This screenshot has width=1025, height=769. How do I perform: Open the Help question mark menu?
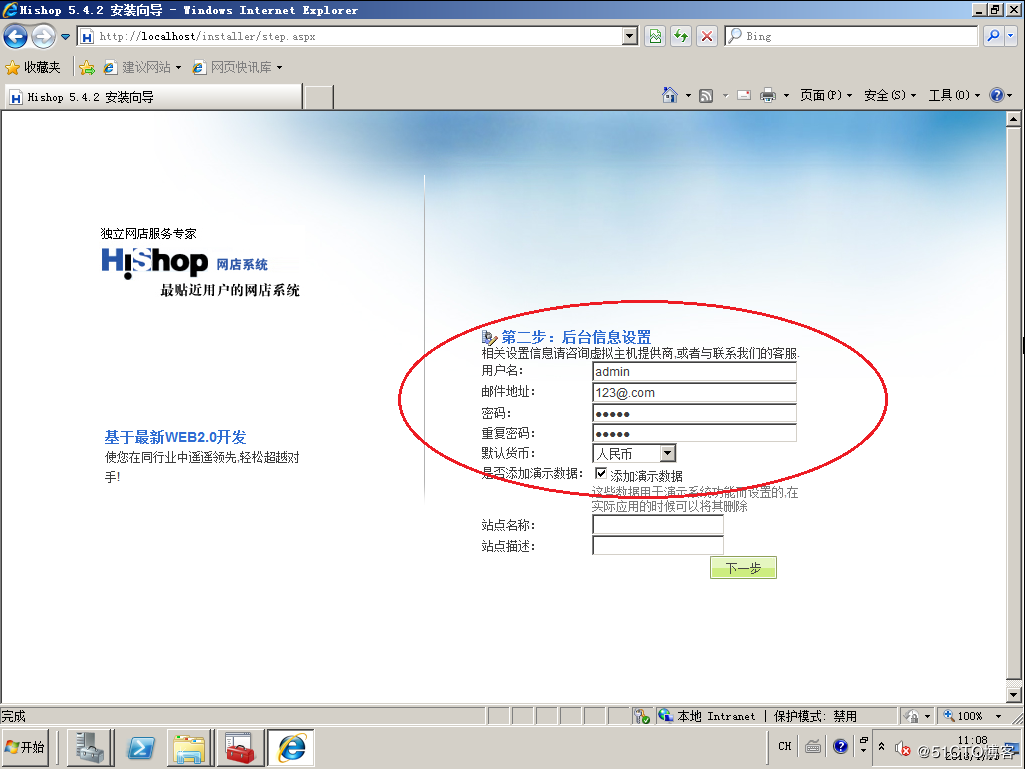pos(1001,95)
